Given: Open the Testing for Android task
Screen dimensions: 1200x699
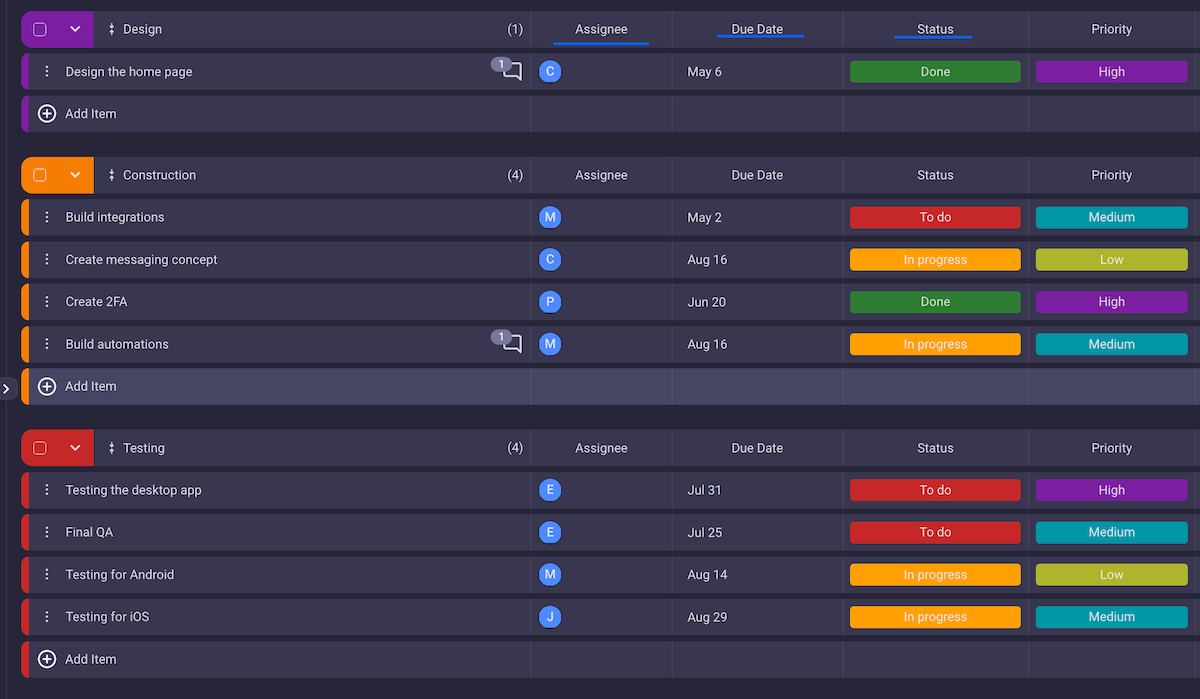Looking at the screenshot, I should [x=120, y=575].
